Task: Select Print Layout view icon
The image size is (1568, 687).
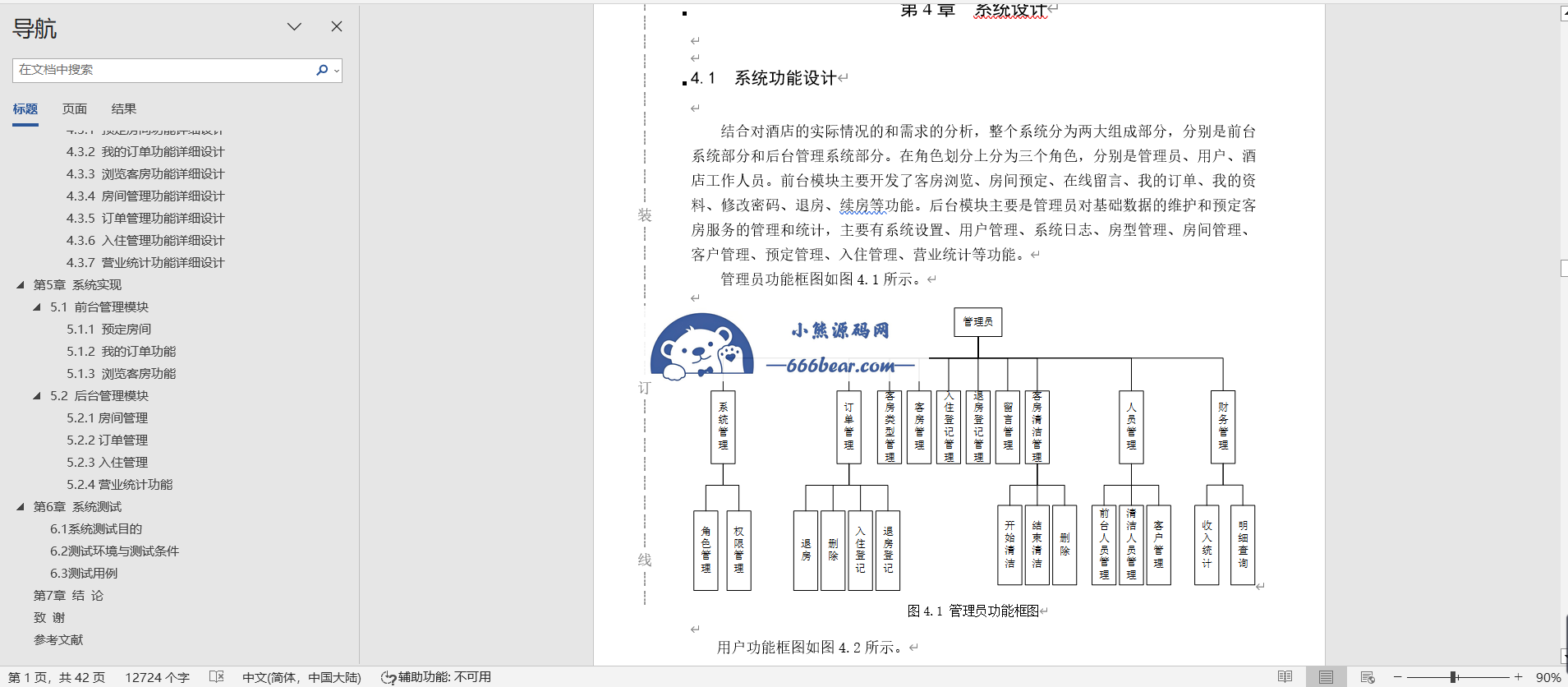Action: [1326, 677]
